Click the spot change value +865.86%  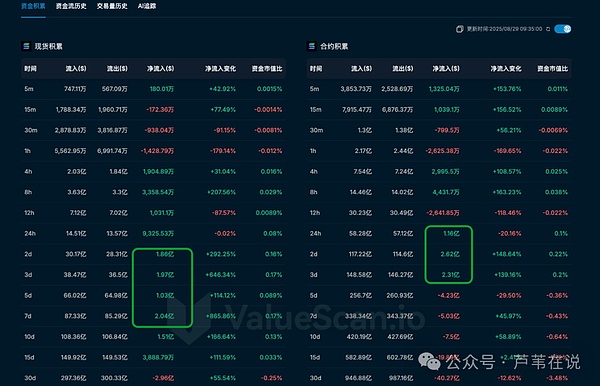tap(221, 316)
